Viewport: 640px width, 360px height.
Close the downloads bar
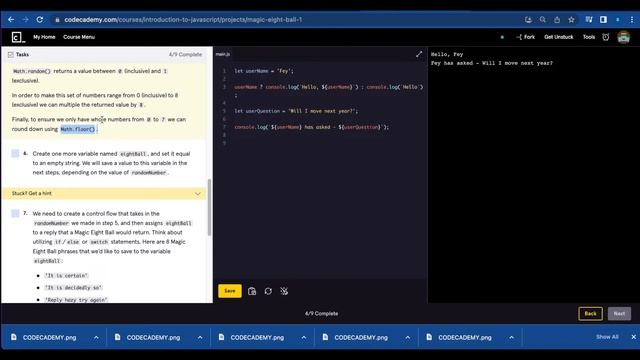633,337
